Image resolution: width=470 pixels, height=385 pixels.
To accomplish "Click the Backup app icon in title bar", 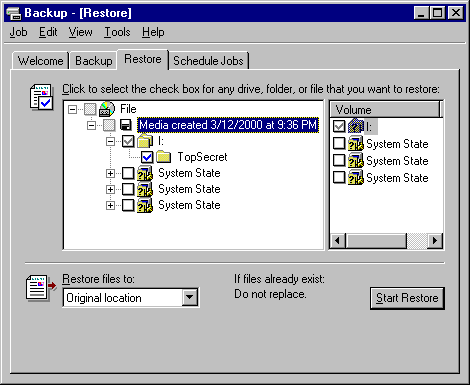I will 14,13.
